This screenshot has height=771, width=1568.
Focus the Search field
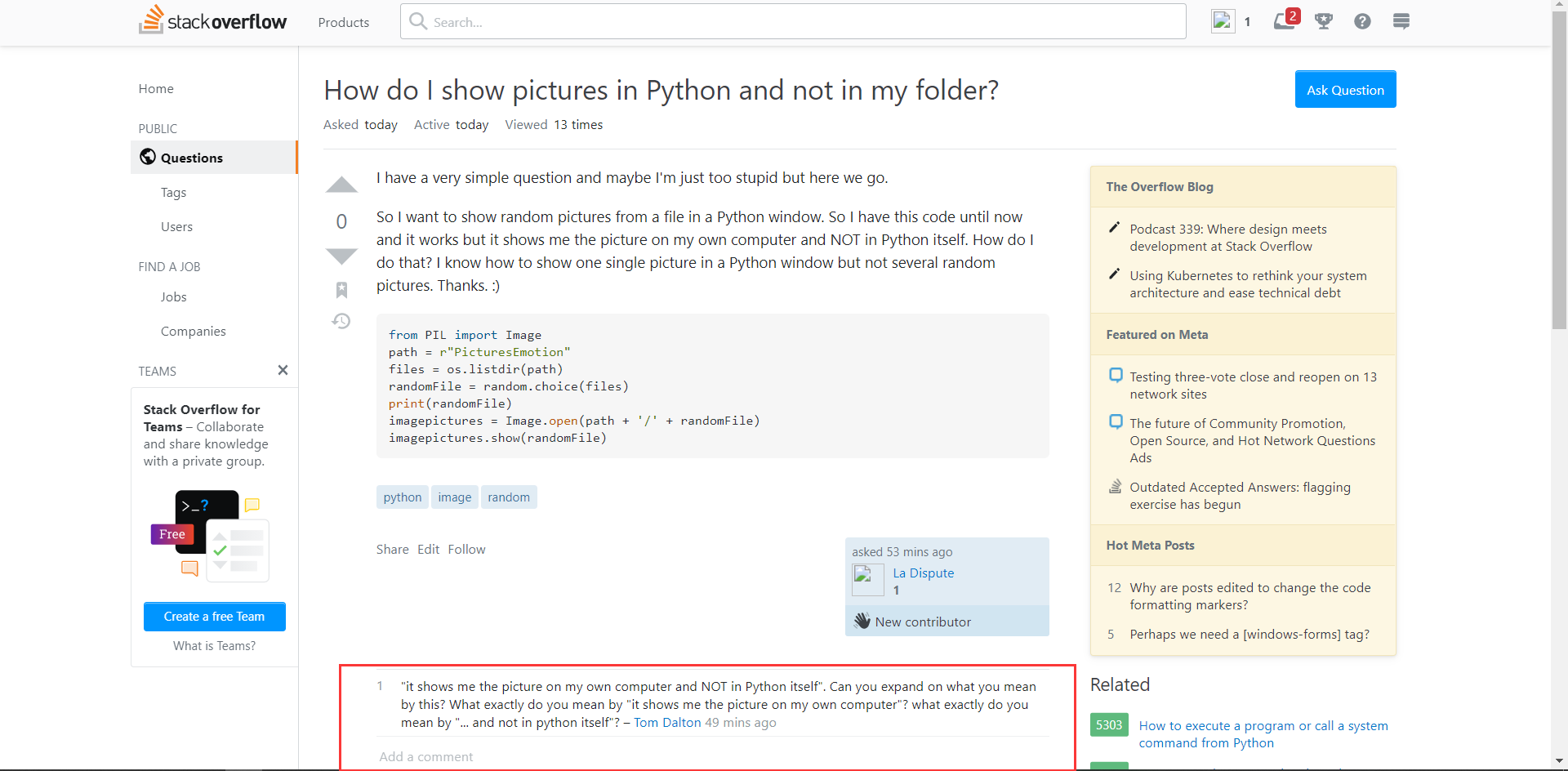(793, 21)
